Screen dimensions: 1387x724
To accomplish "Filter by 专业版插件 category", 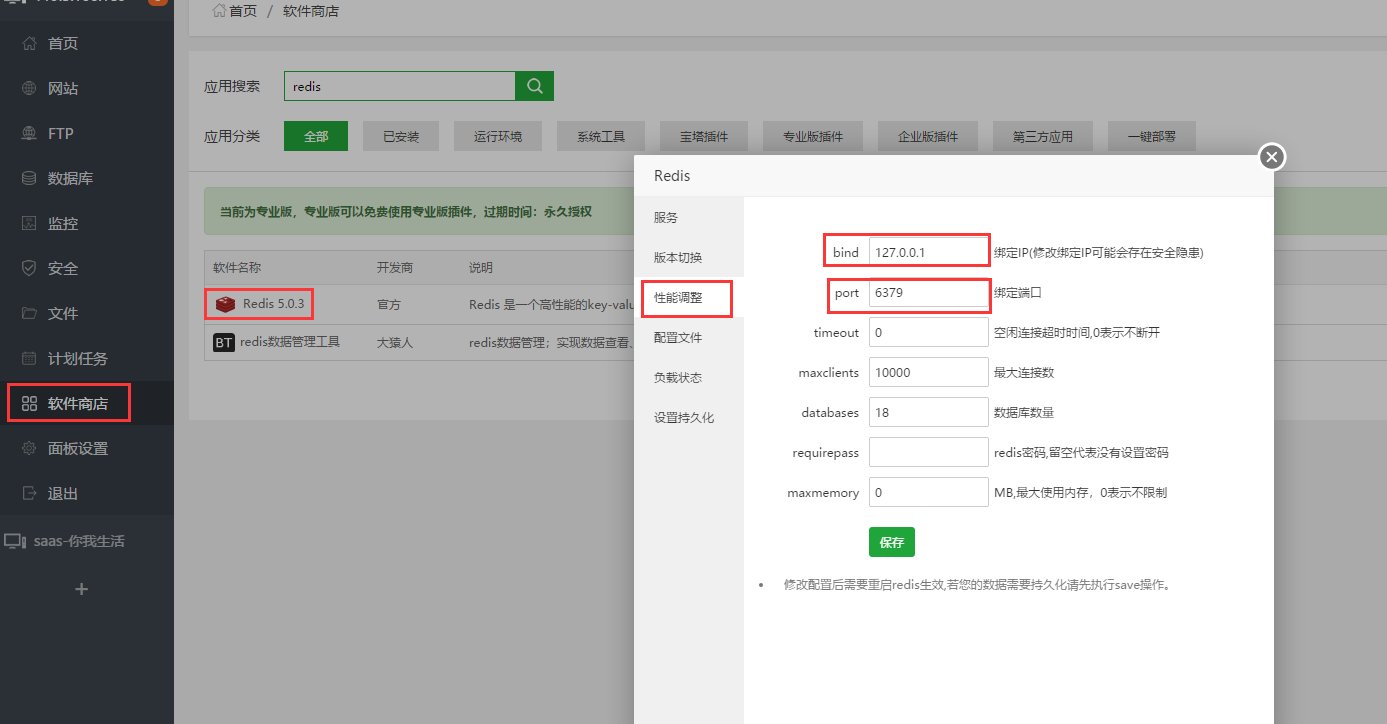I will 813,136.
